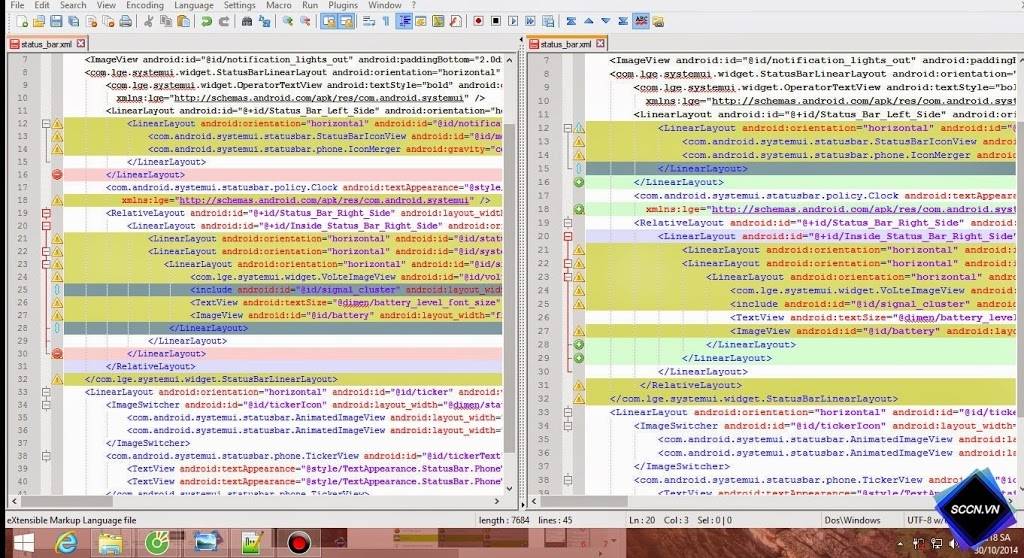1024x558 pixels.
Task: Toggle synchronized vertical scrolling
Action: click(x=328, y=22)
